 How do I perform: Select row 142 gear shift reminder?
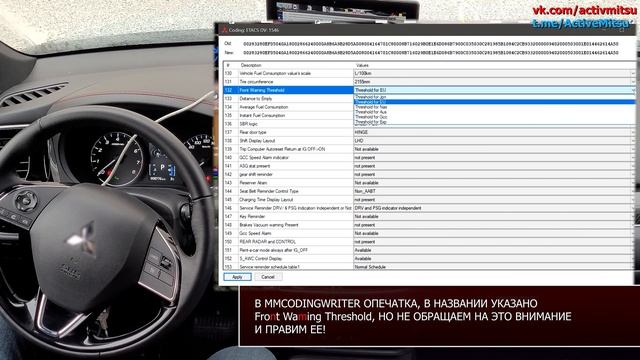[x=288, y=175]
